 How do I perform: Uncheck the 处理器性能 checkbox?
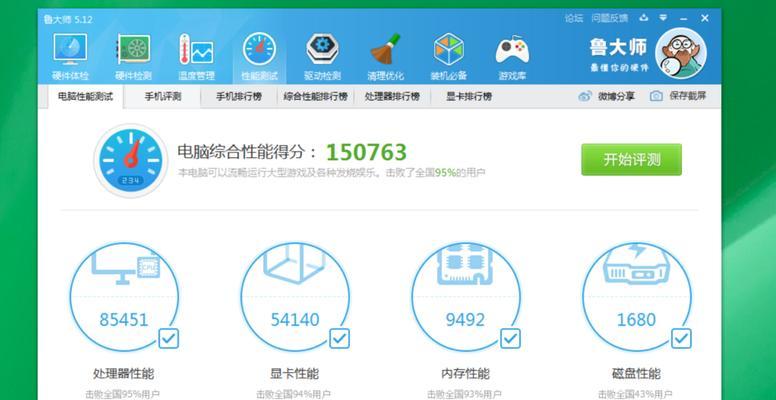[x=169, y=339]
